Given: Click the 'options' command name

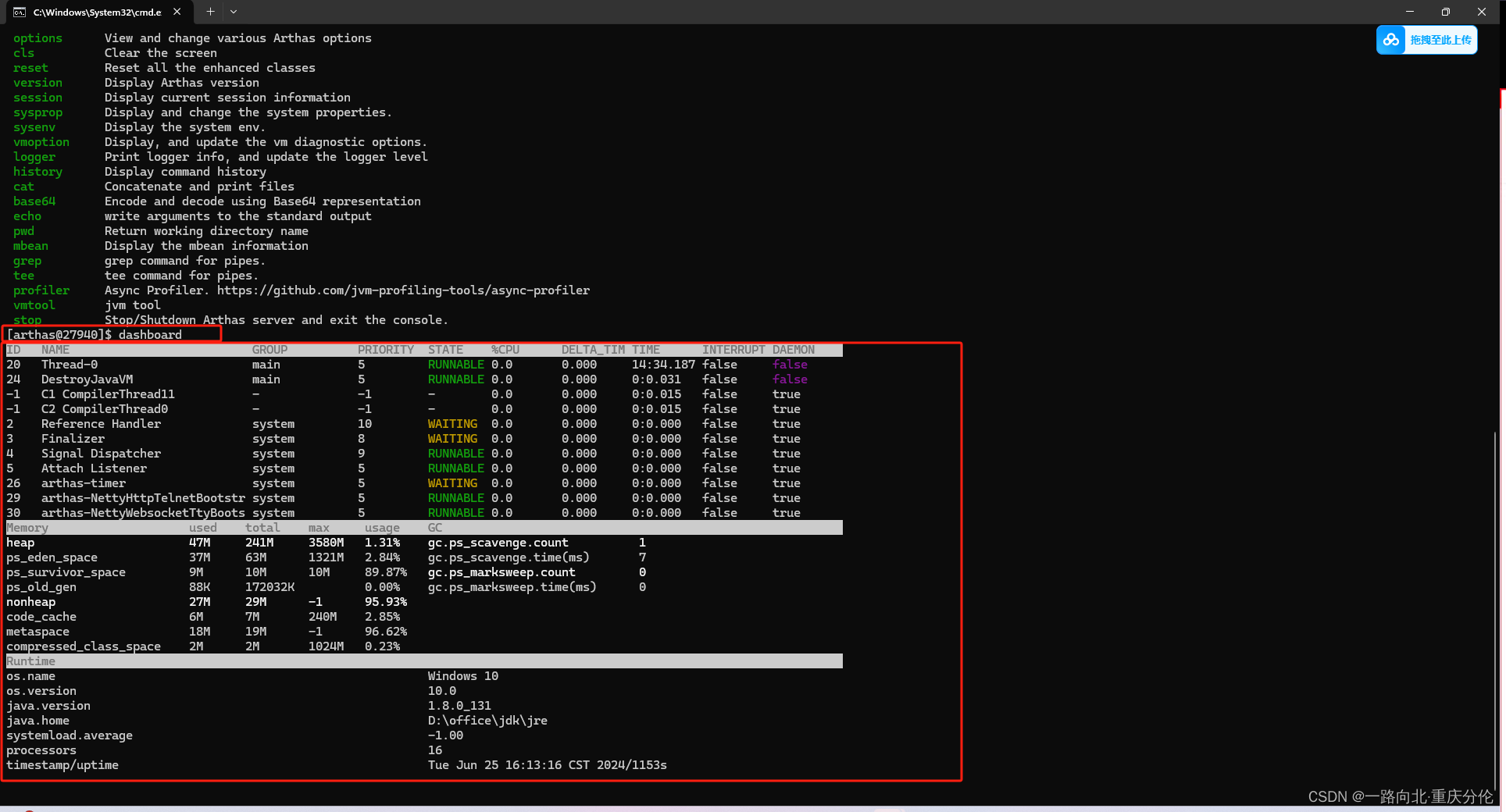Looking at the screenshot, I should point(37,38).
